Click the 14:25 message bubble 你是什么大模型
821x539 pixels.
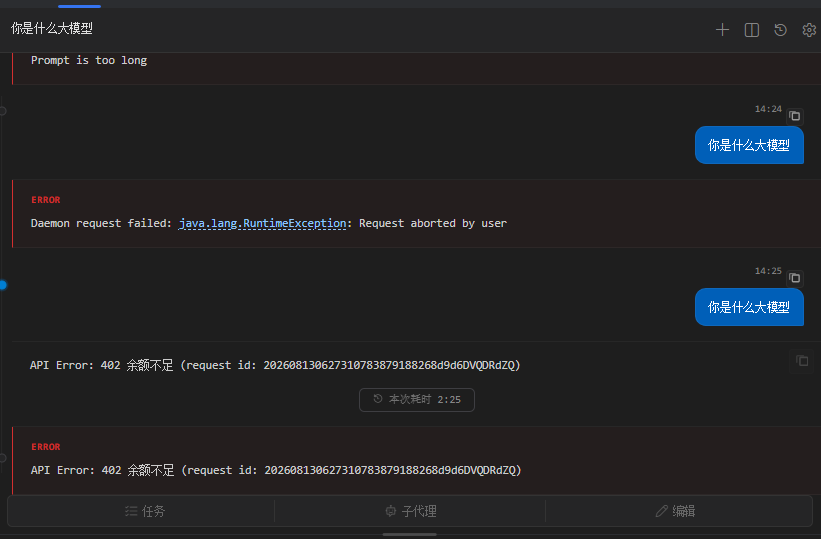point(749,307)
